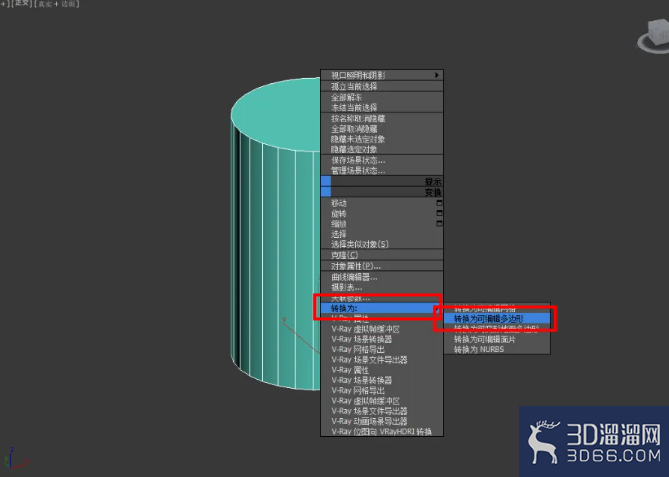Open 管理场景状态... entry
Image resolution: width=669 pixels, height=477 pixels.
(x=382, y=171)
